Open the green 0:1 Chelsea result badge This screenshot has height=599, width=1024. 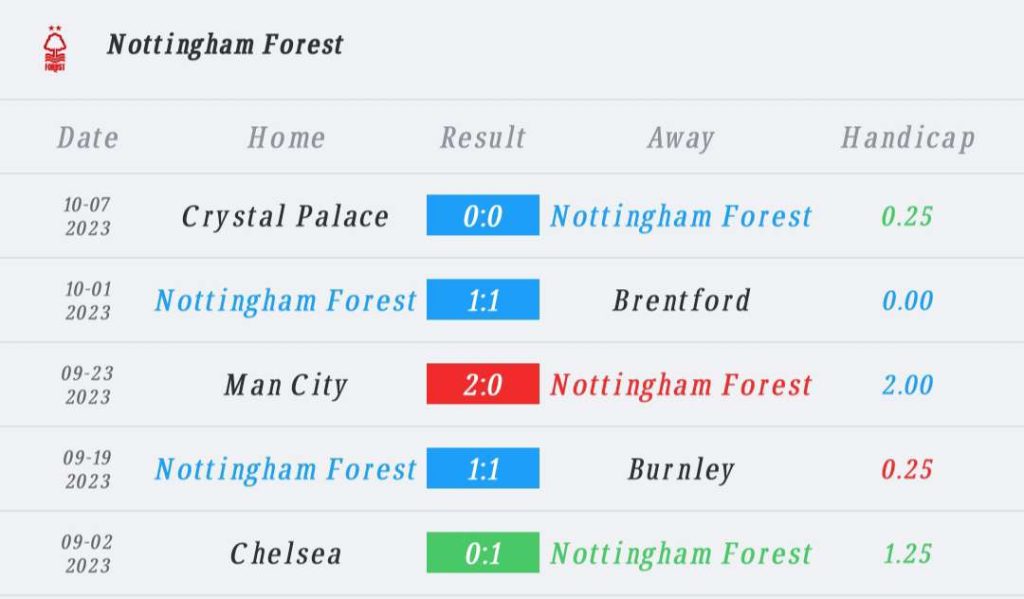483,553
